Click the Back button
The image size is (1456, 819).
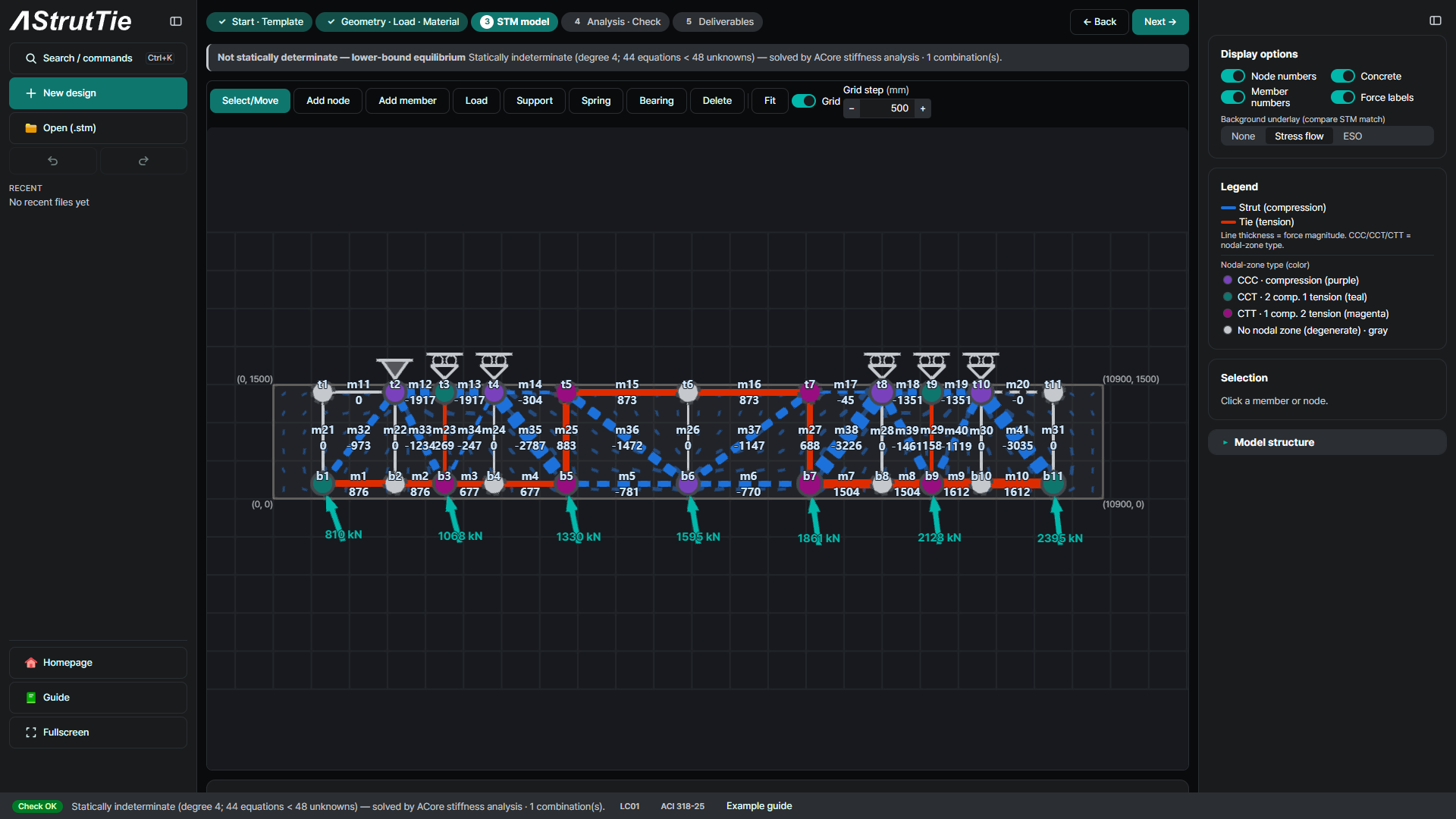pyautogui.click(x=1100, y=22)
